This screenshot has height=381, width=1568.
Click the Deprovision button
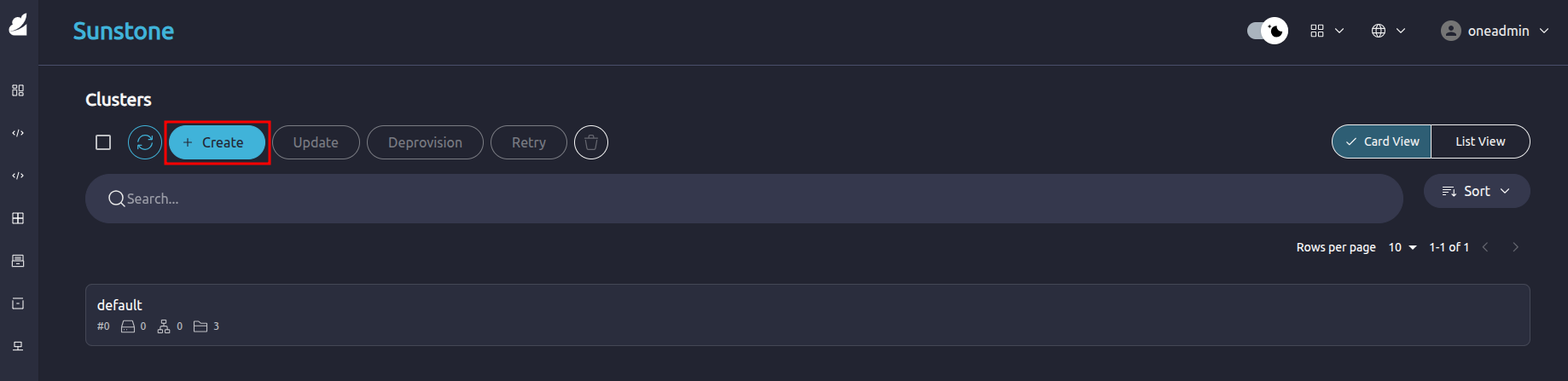click(x=425, y=142)
